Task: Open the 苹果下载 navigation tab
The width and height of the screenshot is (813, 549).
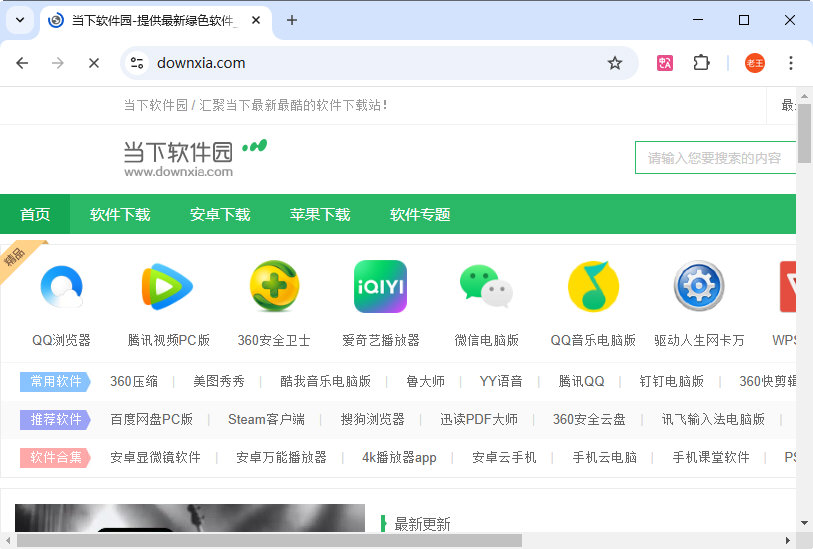Action: click(x=320, y=214)
